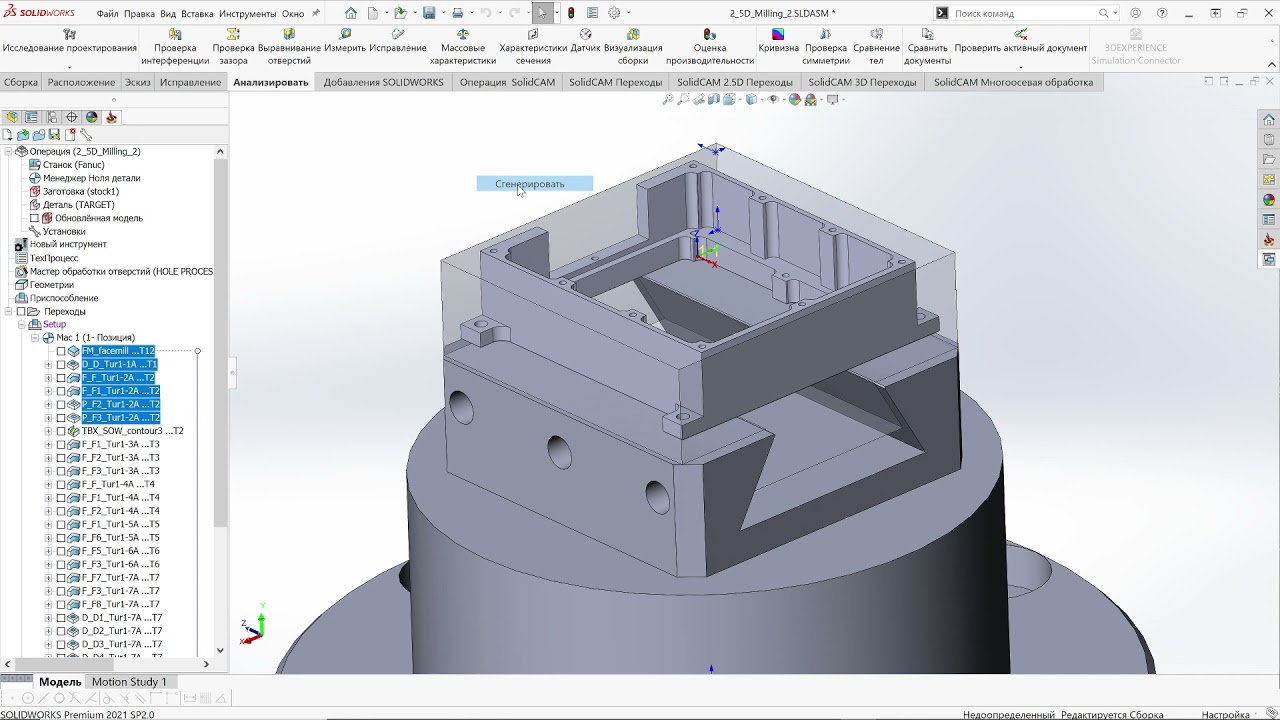The width and height of the screenshot is (1280, 720).
Task: Open the PropertyManager tab icon
Action: coord(31,117)
